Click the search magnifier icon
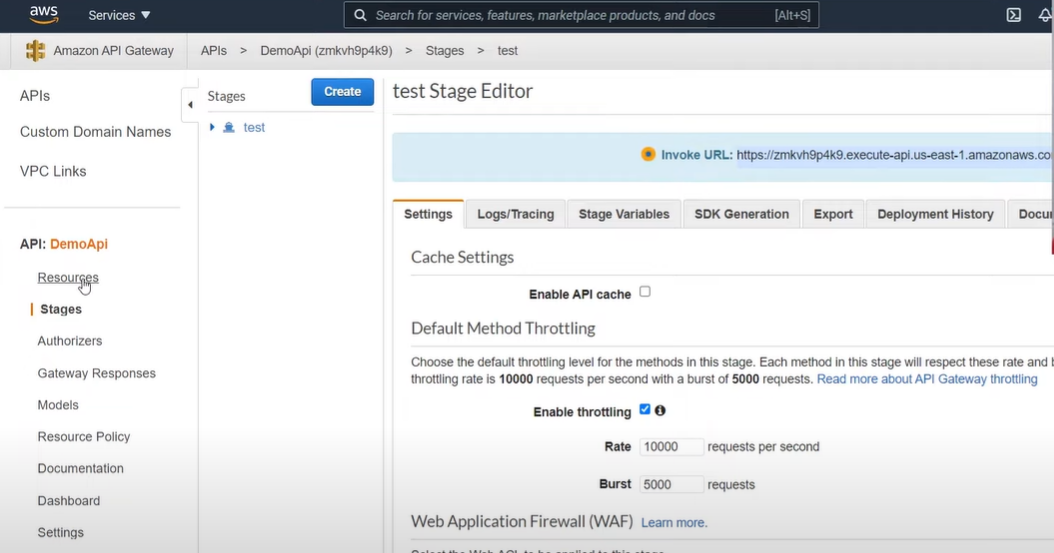 pyautogui.click(x=360, y=15)
